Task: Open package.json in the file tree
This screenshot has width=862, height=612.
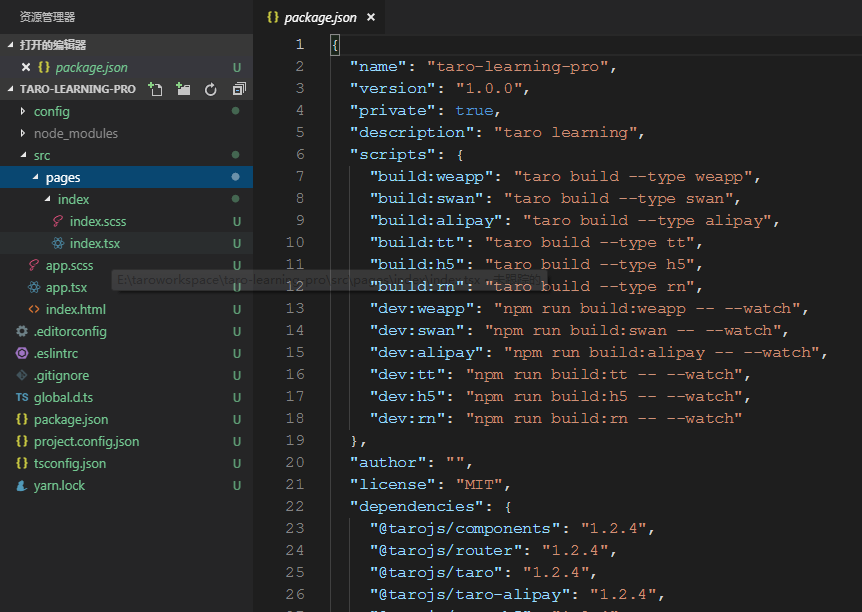Action: (126, 419)
